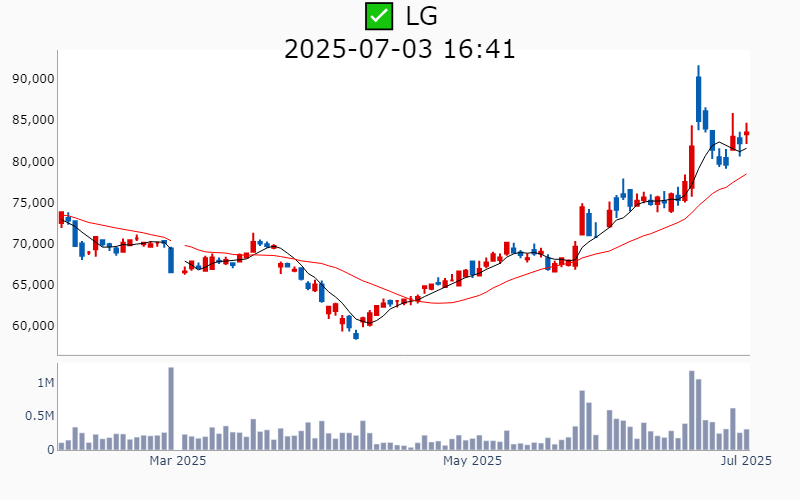Screen dimensions: 800x500
Task: Click the 80,000 price axis label
Action: [x=33, y=162]
